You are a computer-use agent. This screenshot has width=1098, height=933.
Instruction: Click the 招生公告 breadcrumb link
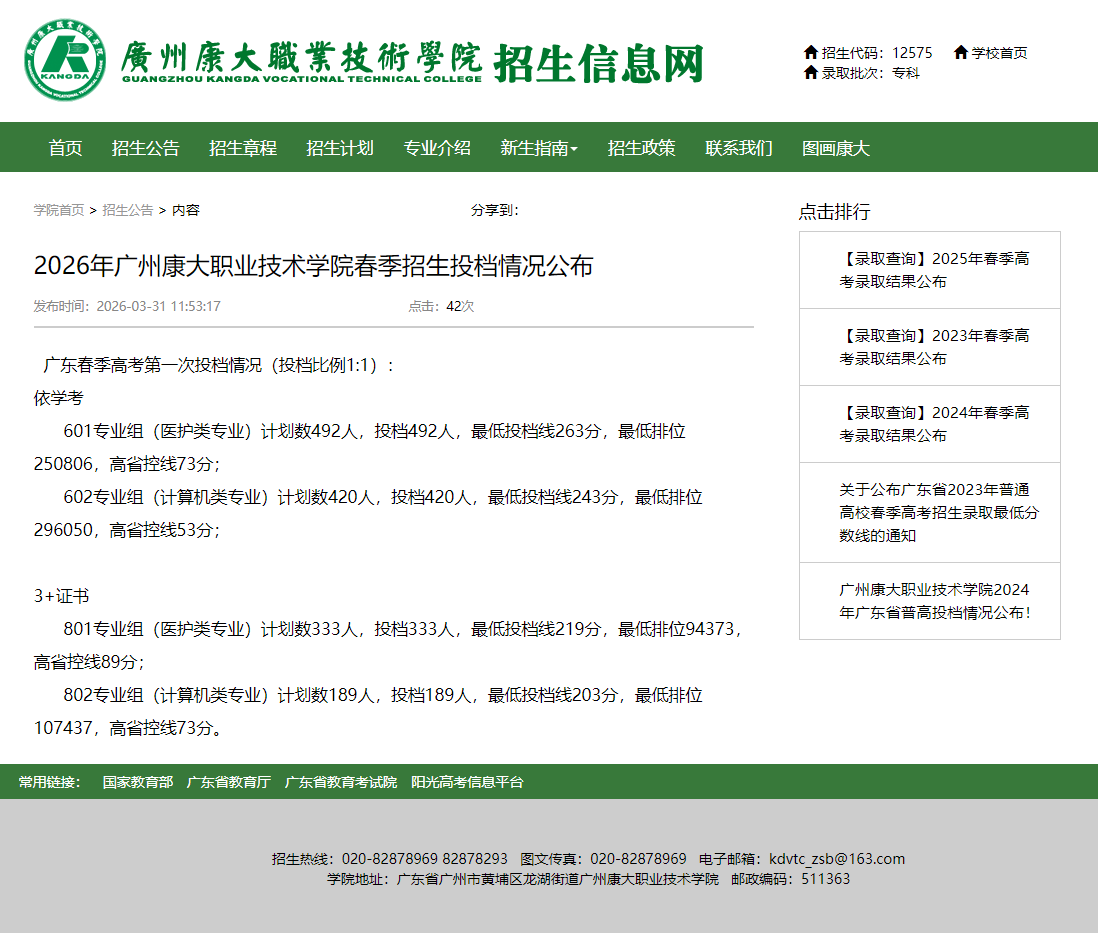pos(128,211)
